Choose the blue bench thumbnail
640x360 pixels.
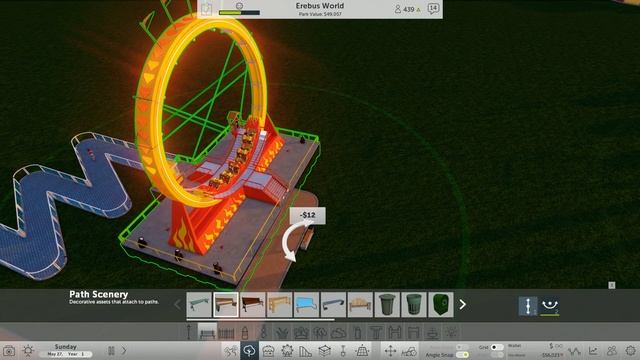[307, 304]
